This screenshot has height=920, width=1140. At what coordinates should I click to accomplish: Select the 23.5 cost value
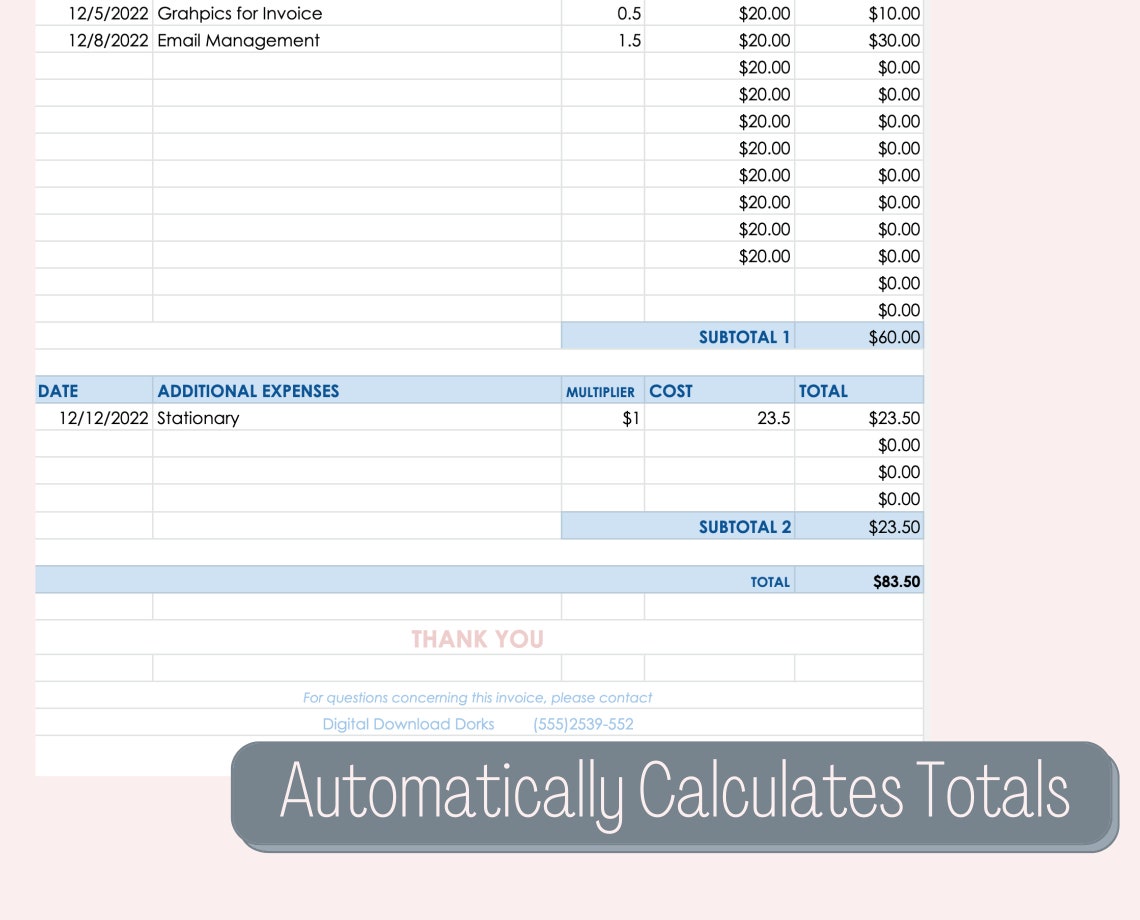[x=778, y=418]
